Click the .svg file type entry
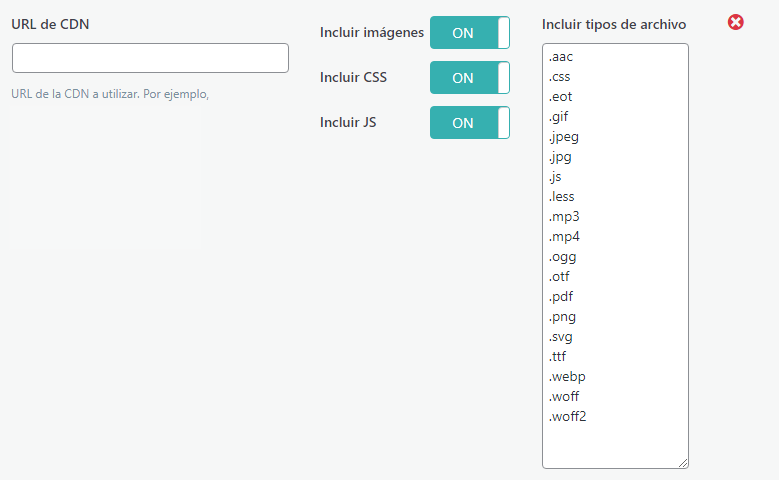779x480 pixels. (x=560, y=337)
